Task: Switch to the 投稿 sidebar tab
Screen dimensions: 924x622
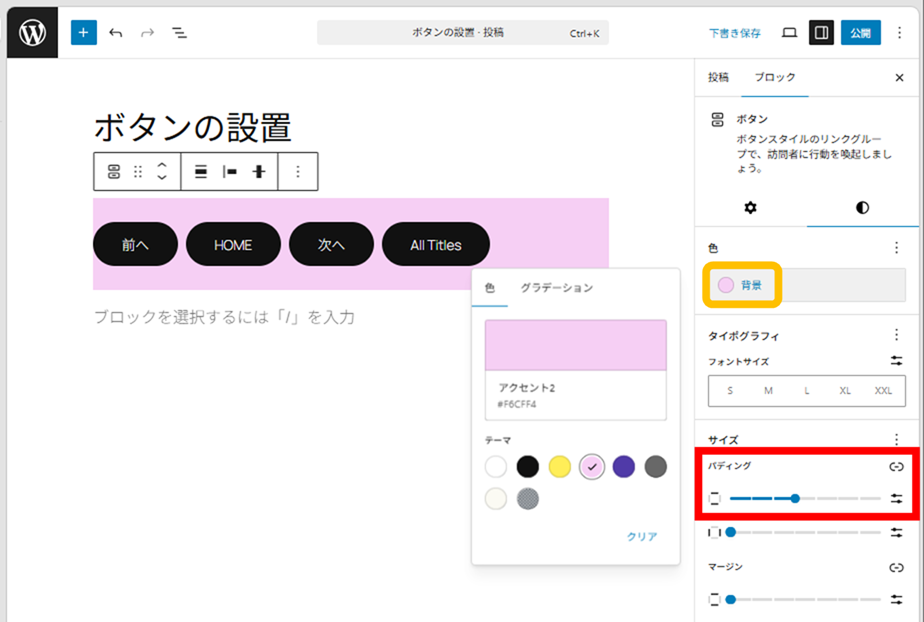Action: click(x=718, y=77)
